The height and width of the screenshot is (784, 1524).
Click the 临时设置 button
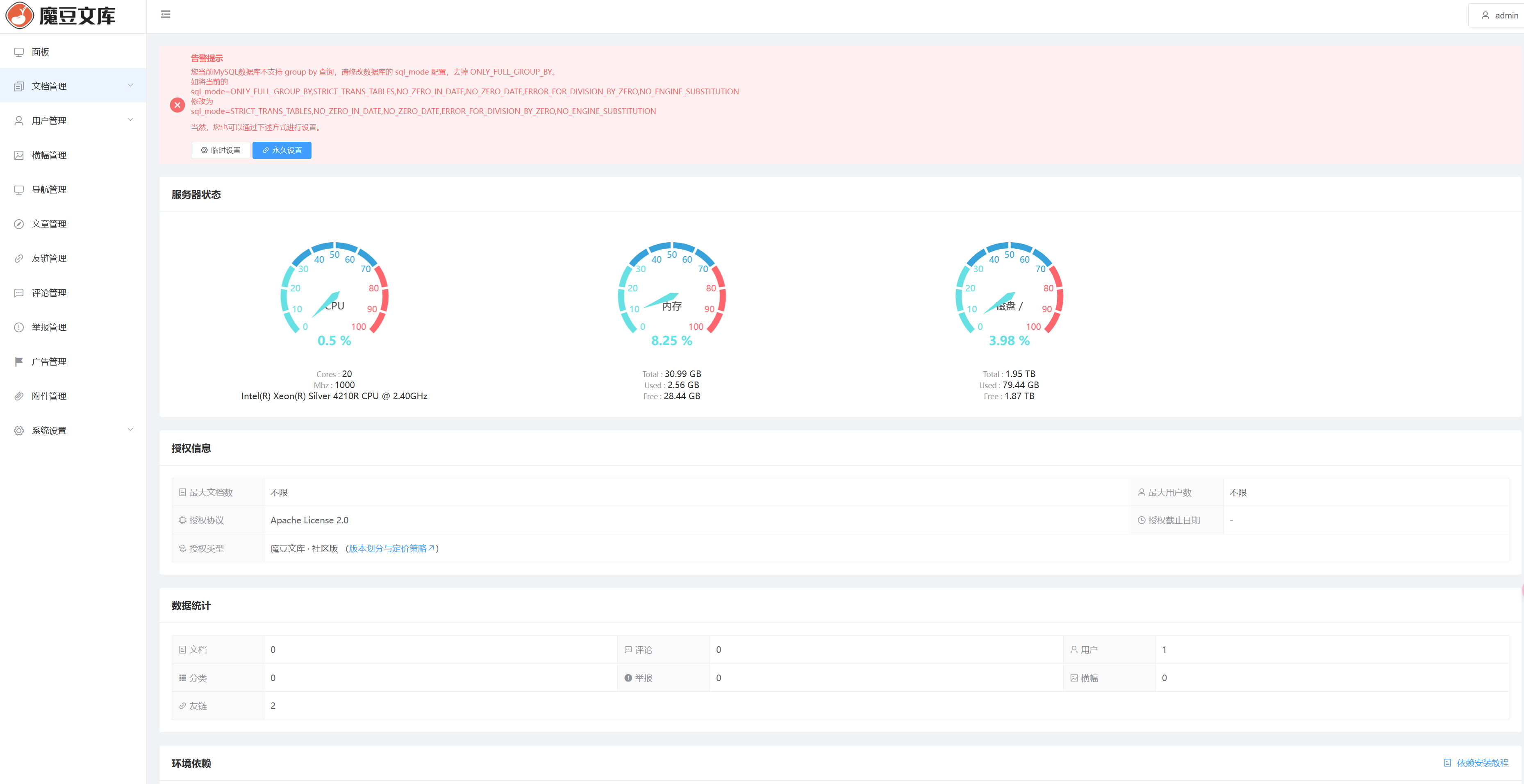(x=221, y=150)
